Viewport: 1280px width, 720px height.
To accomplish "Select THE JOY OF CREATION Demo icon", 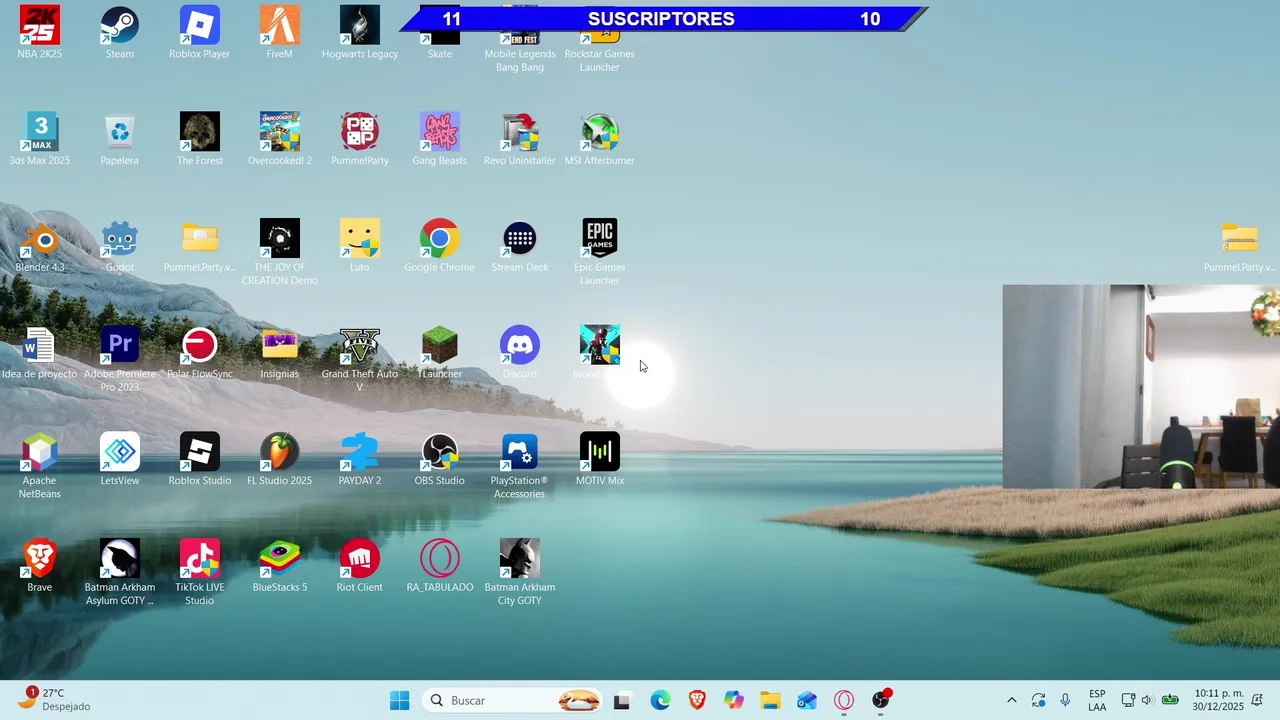I will (x=280, y=239).
